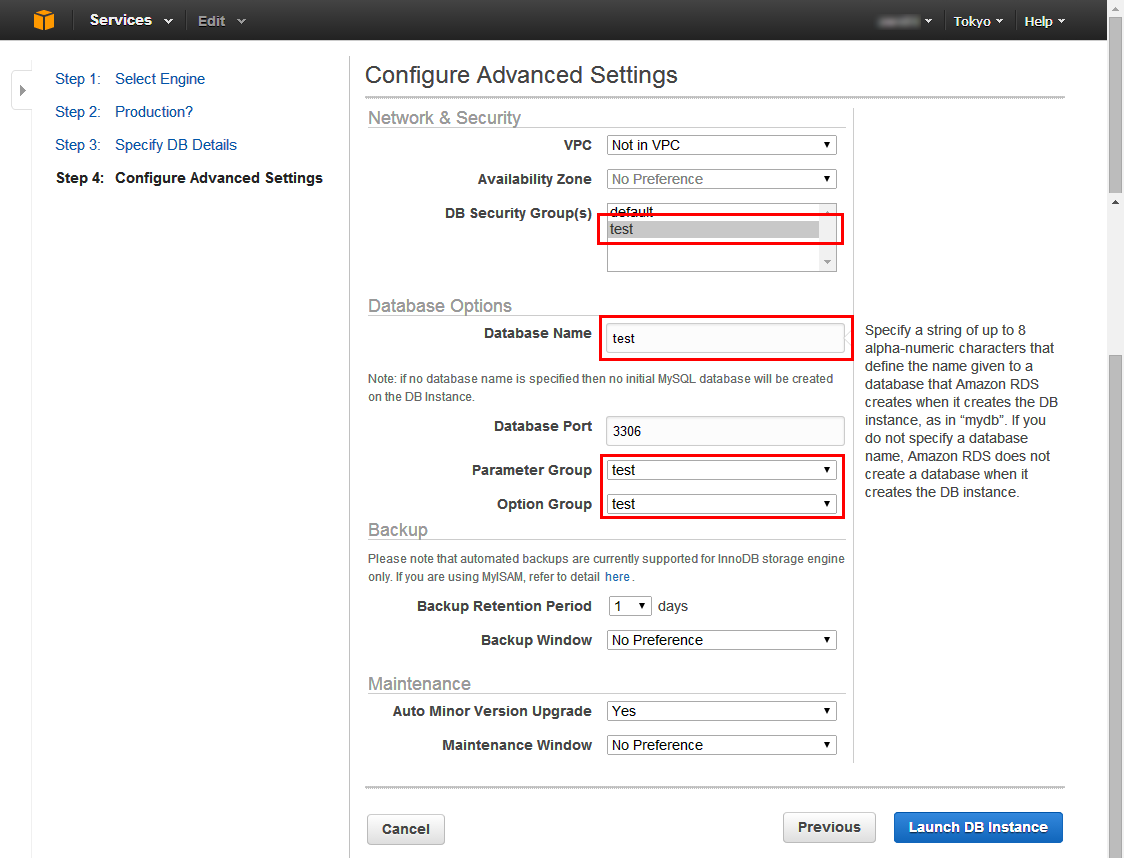Click the AWS orange cube logo
The height and width of the screenshot is (858, 1124).
(44, 20)
